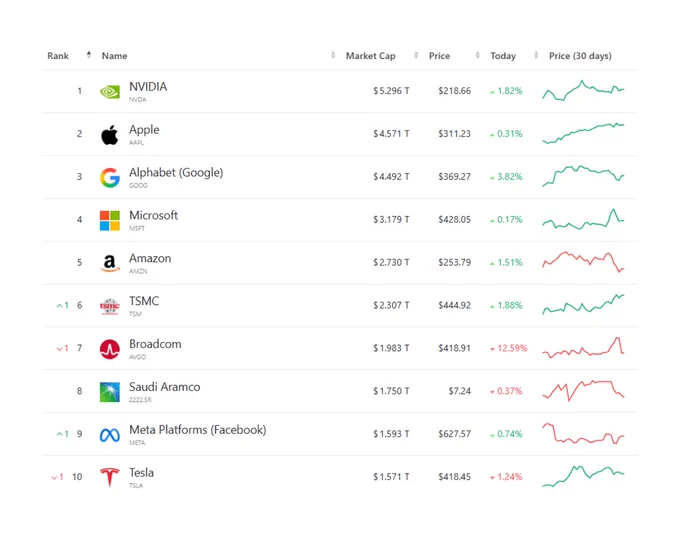Open the Alphabet (Google) name link
This screenshot has width=680, height=537.
click(x=176, y=172)
